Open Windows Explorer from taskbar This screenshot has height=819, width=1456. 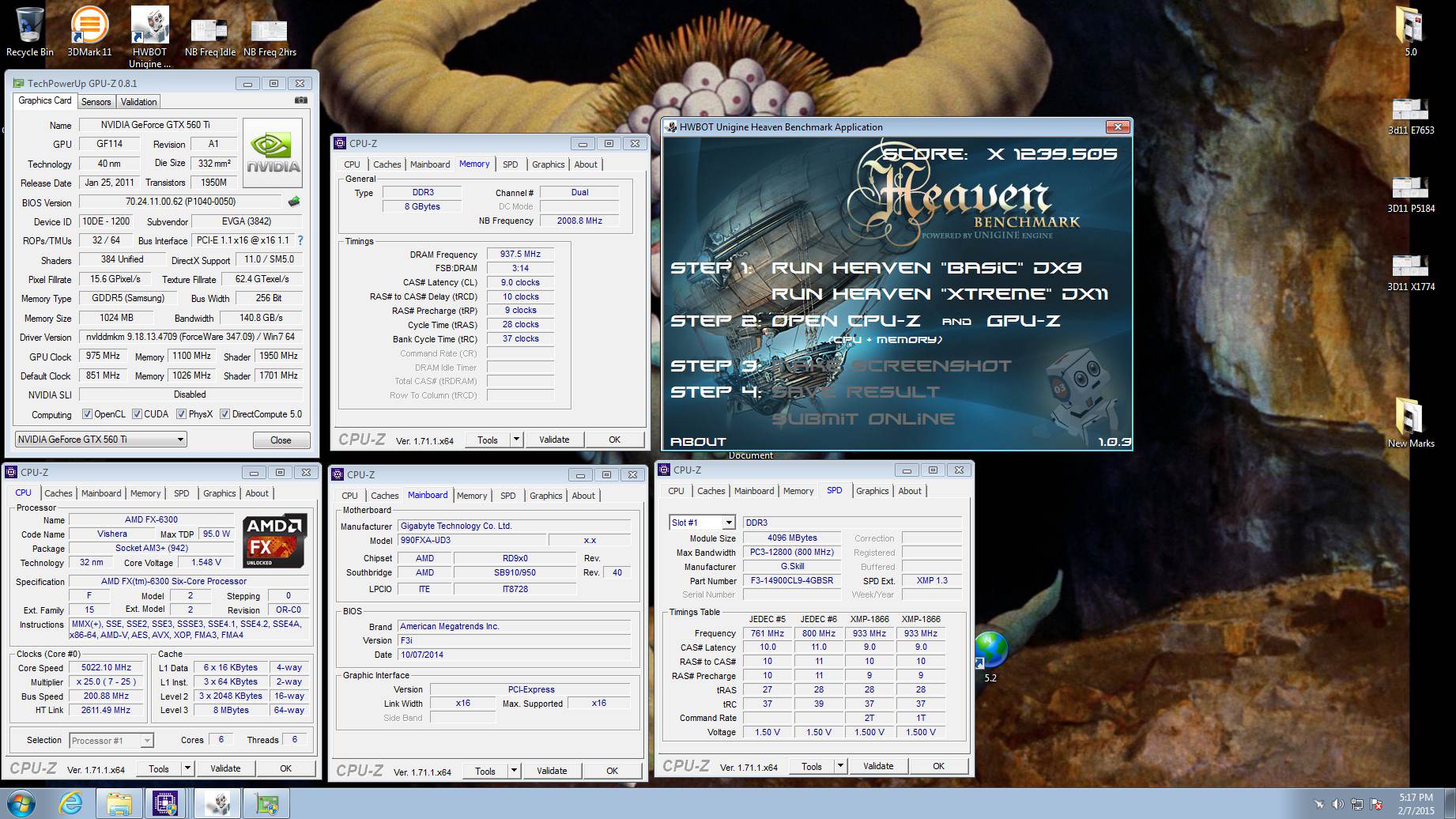coord(119,804)
